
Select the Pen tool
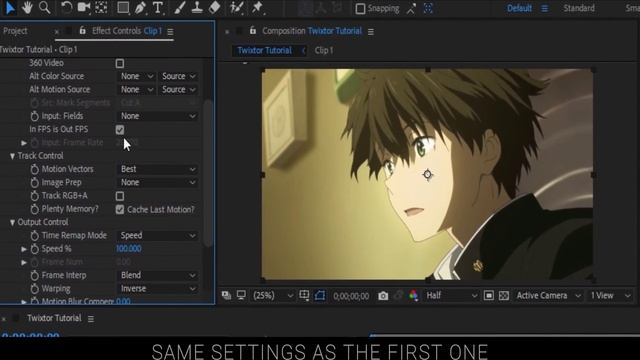coord(140,7)
